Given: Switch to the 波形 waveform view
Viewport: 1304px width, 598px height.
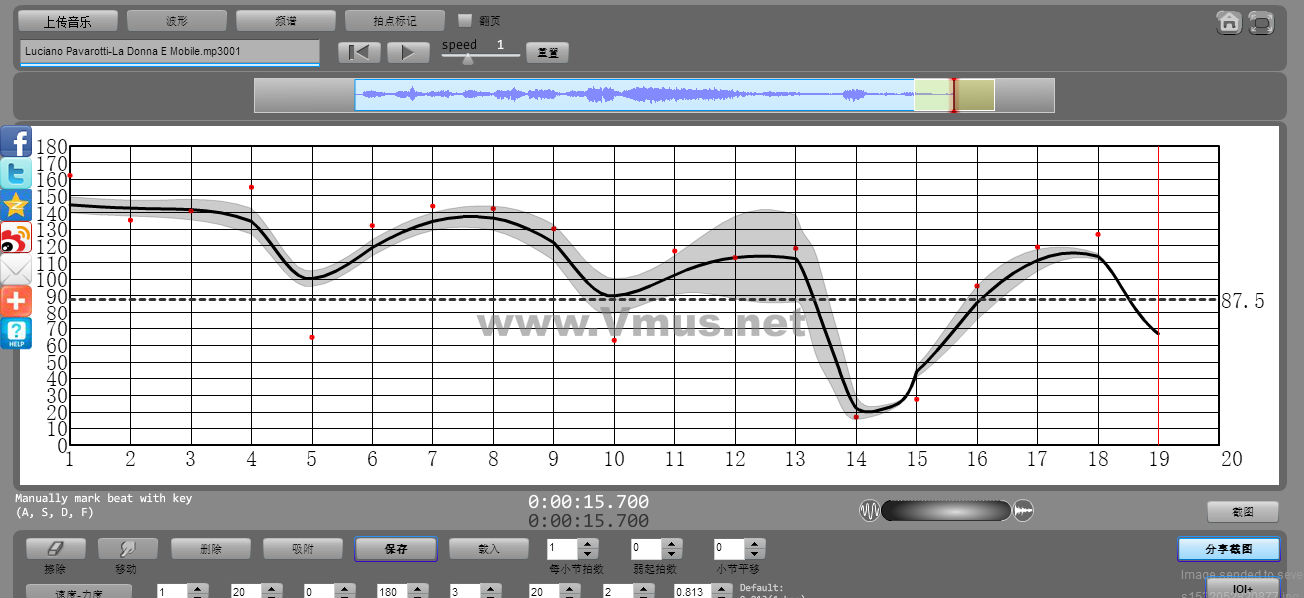Looking at the screenshot, I should tap(177, 20).
